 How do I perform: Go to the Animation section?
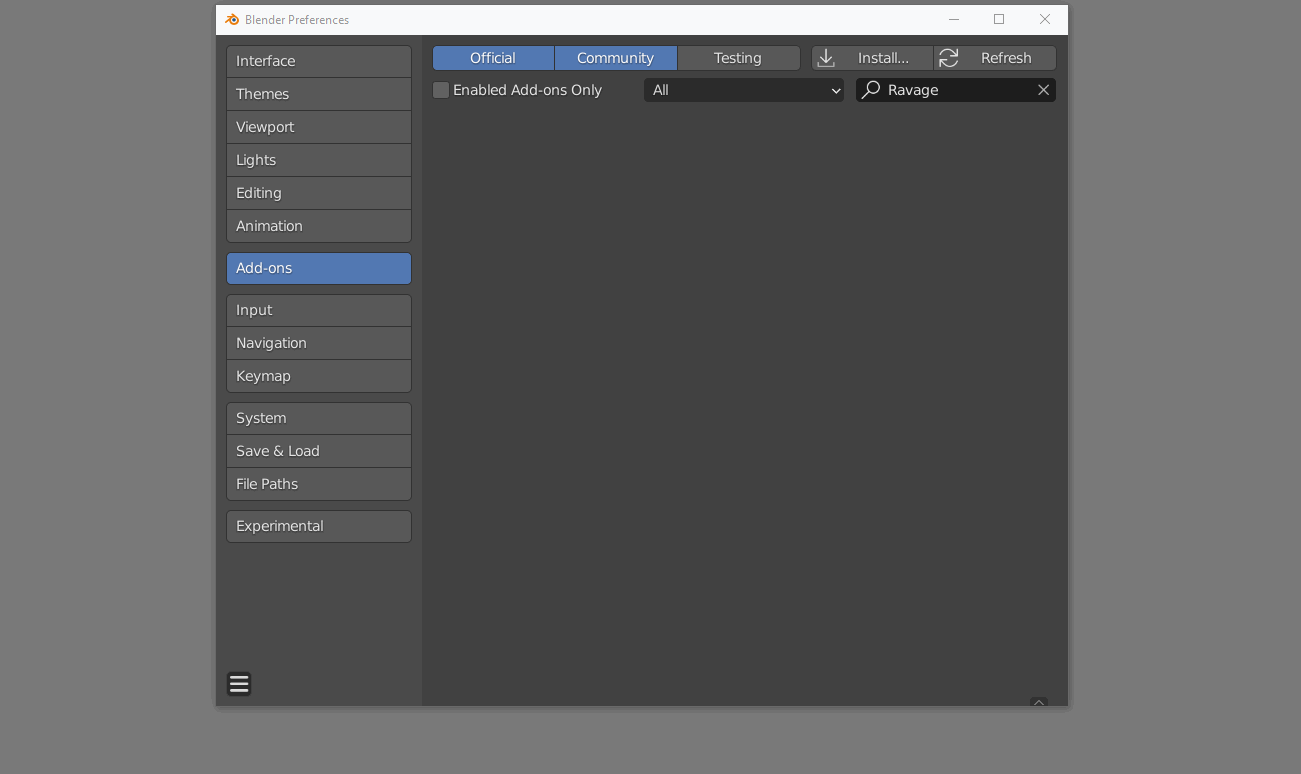point(319,226)
